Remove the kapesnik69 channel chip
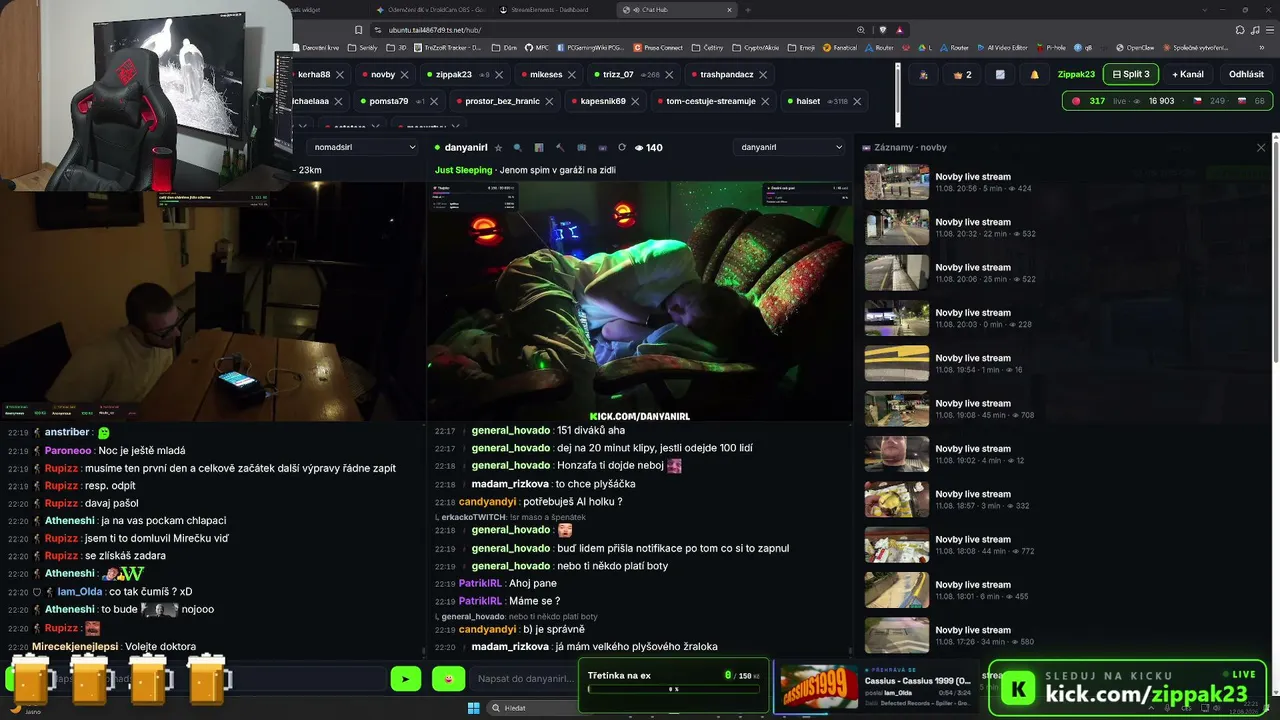Viewport: 1280px width, 720px height. tap(635, 101)
